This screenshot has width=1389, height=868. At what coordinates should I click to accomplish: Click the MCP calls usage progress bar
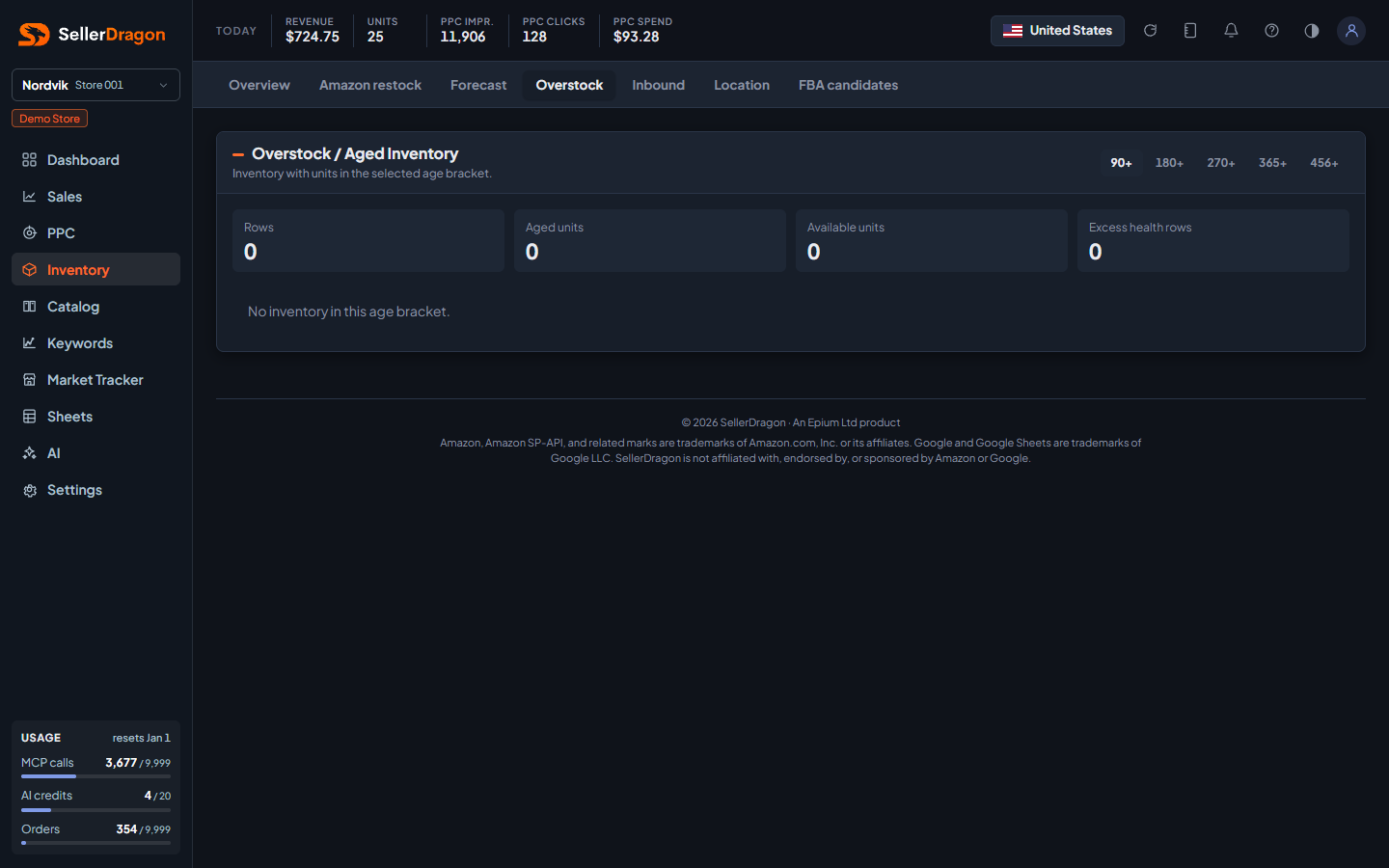pyautogui.click(x=95, y=776)
